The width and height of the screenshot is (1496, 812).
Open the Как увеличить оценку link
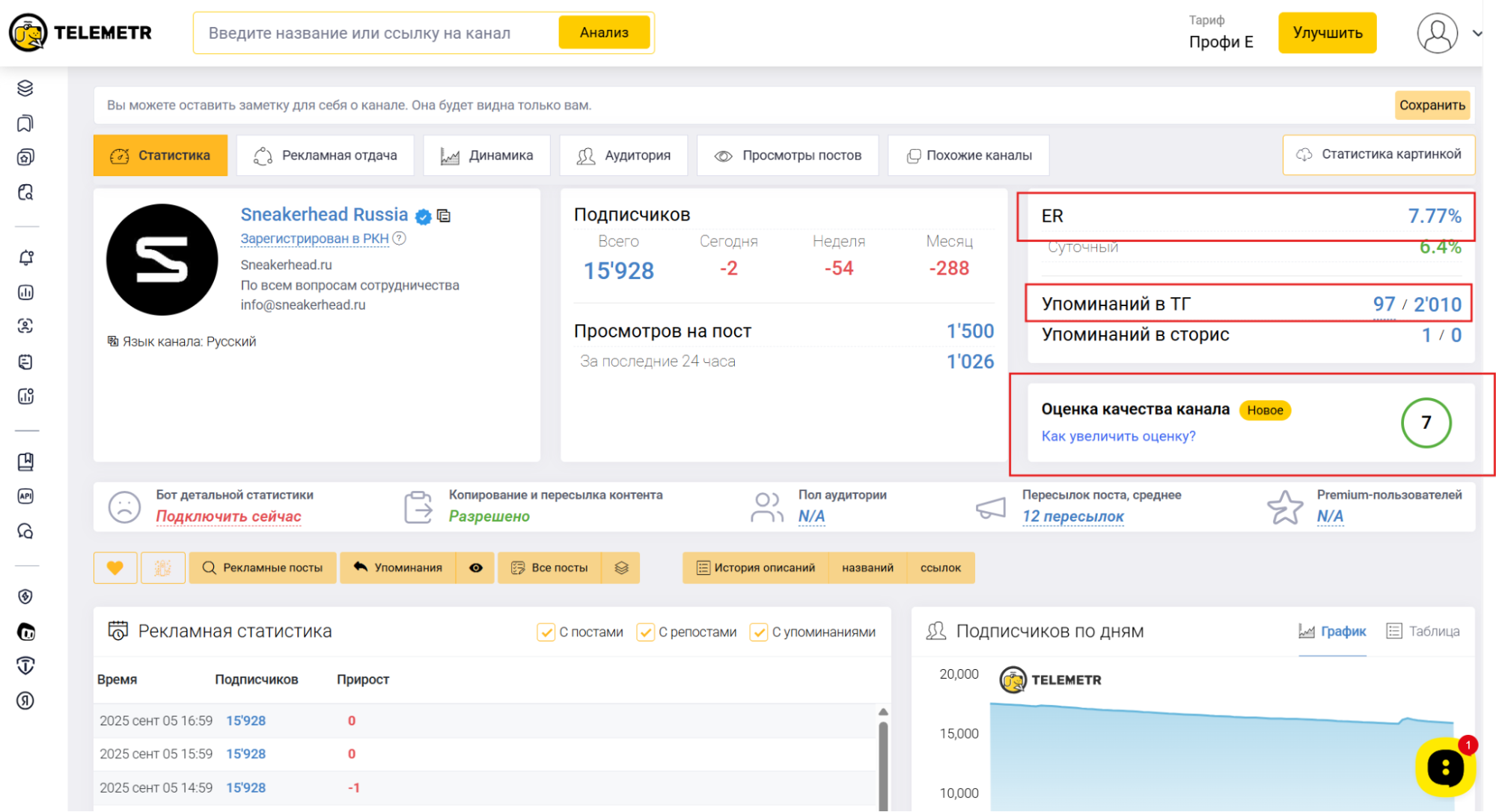point(1118,436)
